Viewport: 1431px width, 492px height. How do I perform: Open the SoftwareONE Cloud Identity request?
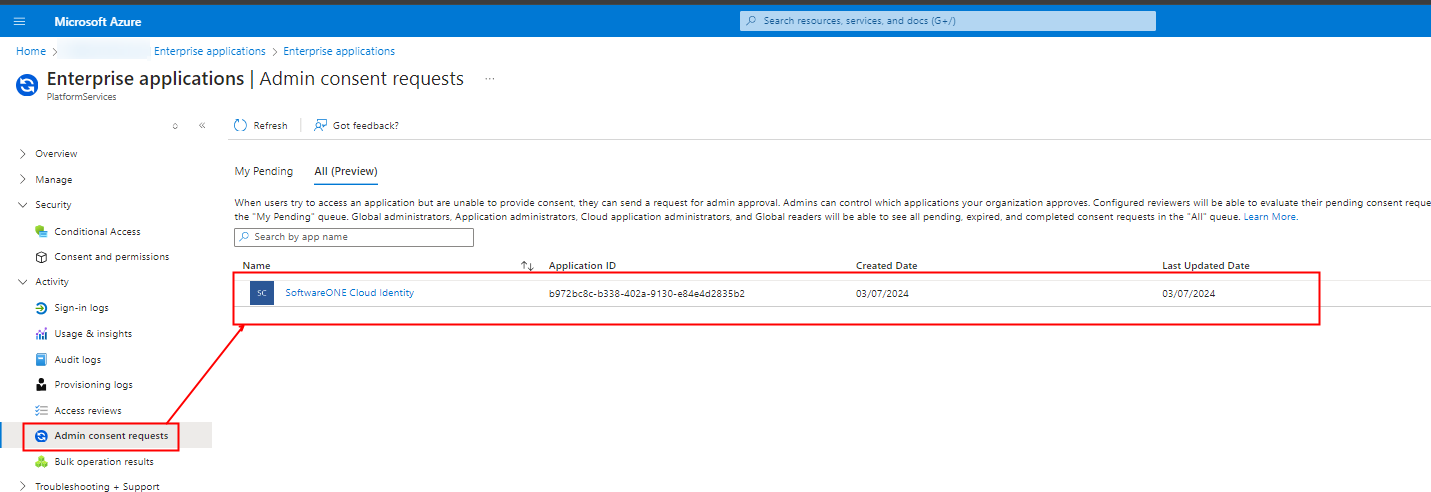click(x=349, y=293)
